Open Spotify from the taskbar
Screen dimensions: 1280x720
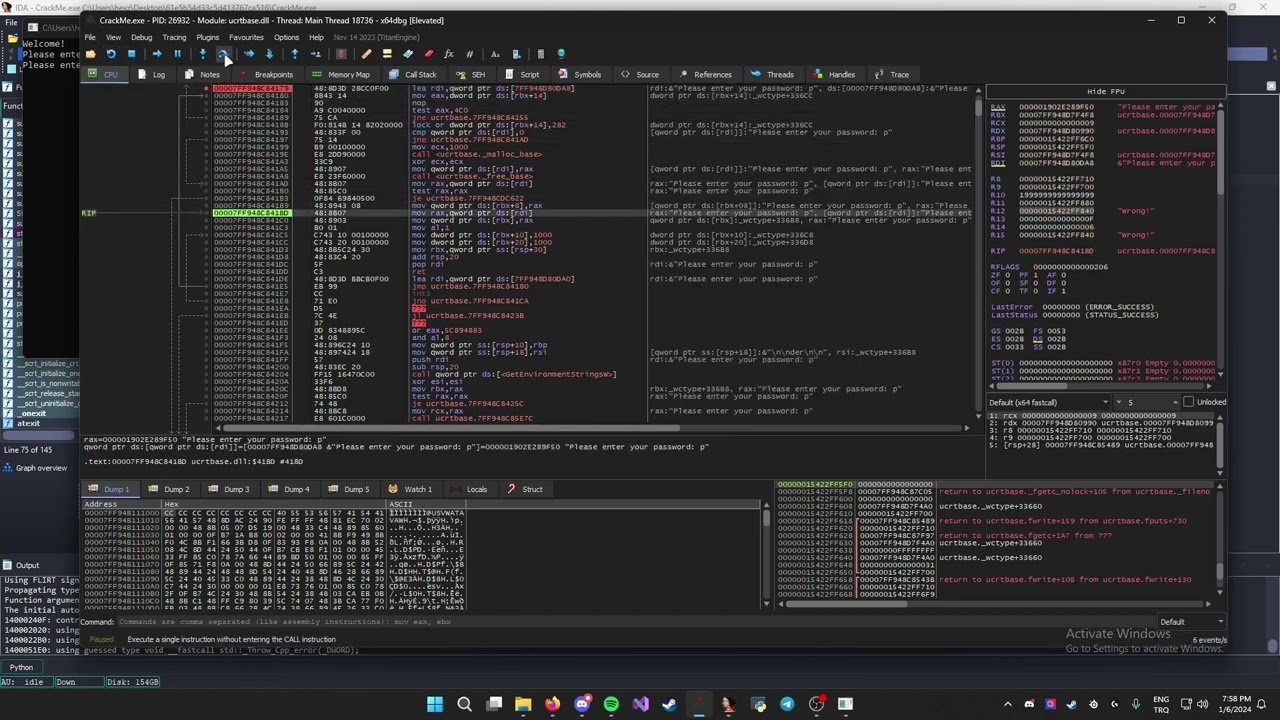tap(611, 704)
